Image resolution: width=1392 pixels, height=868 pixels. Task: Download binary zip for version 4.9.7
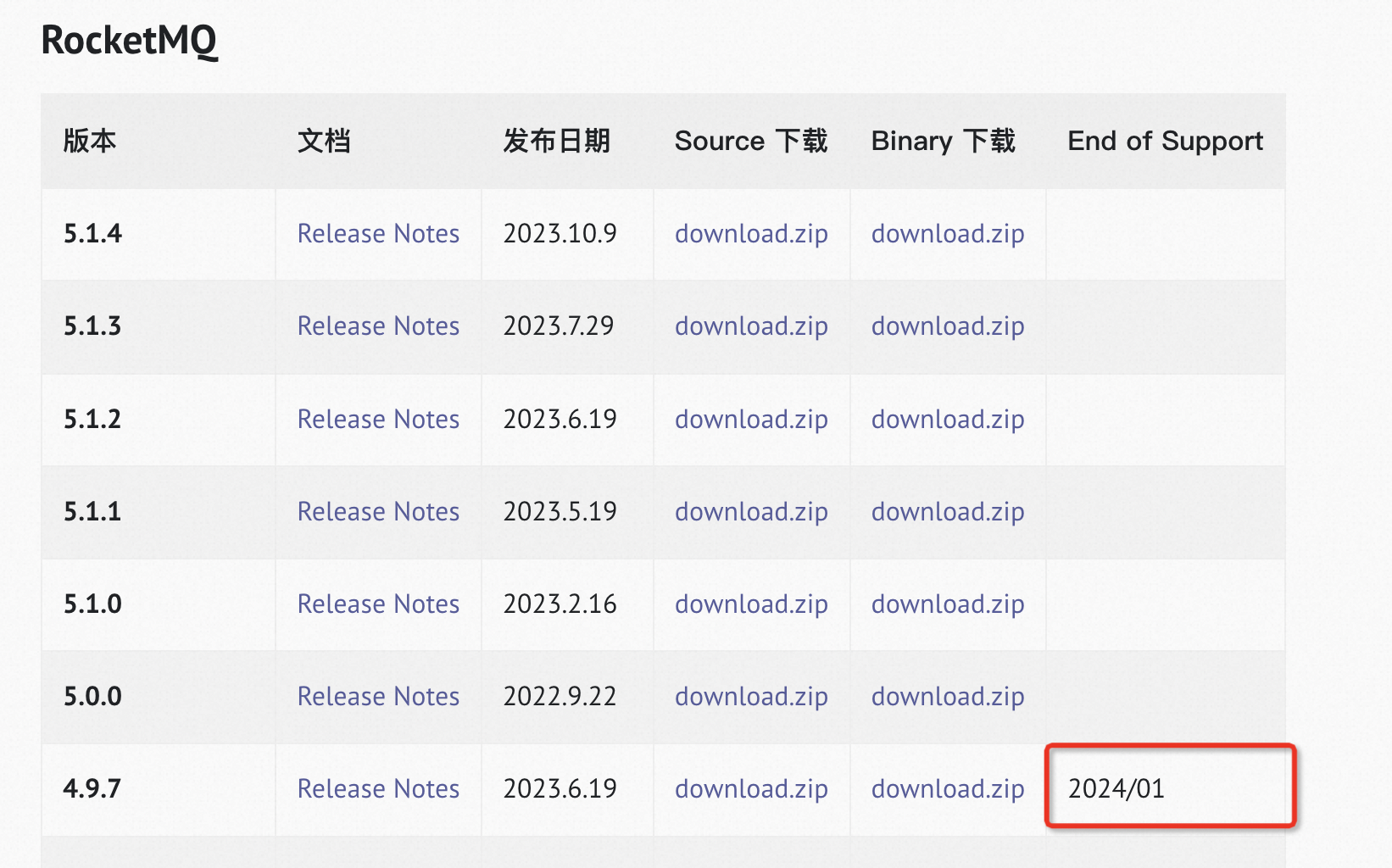pos(948,788)
